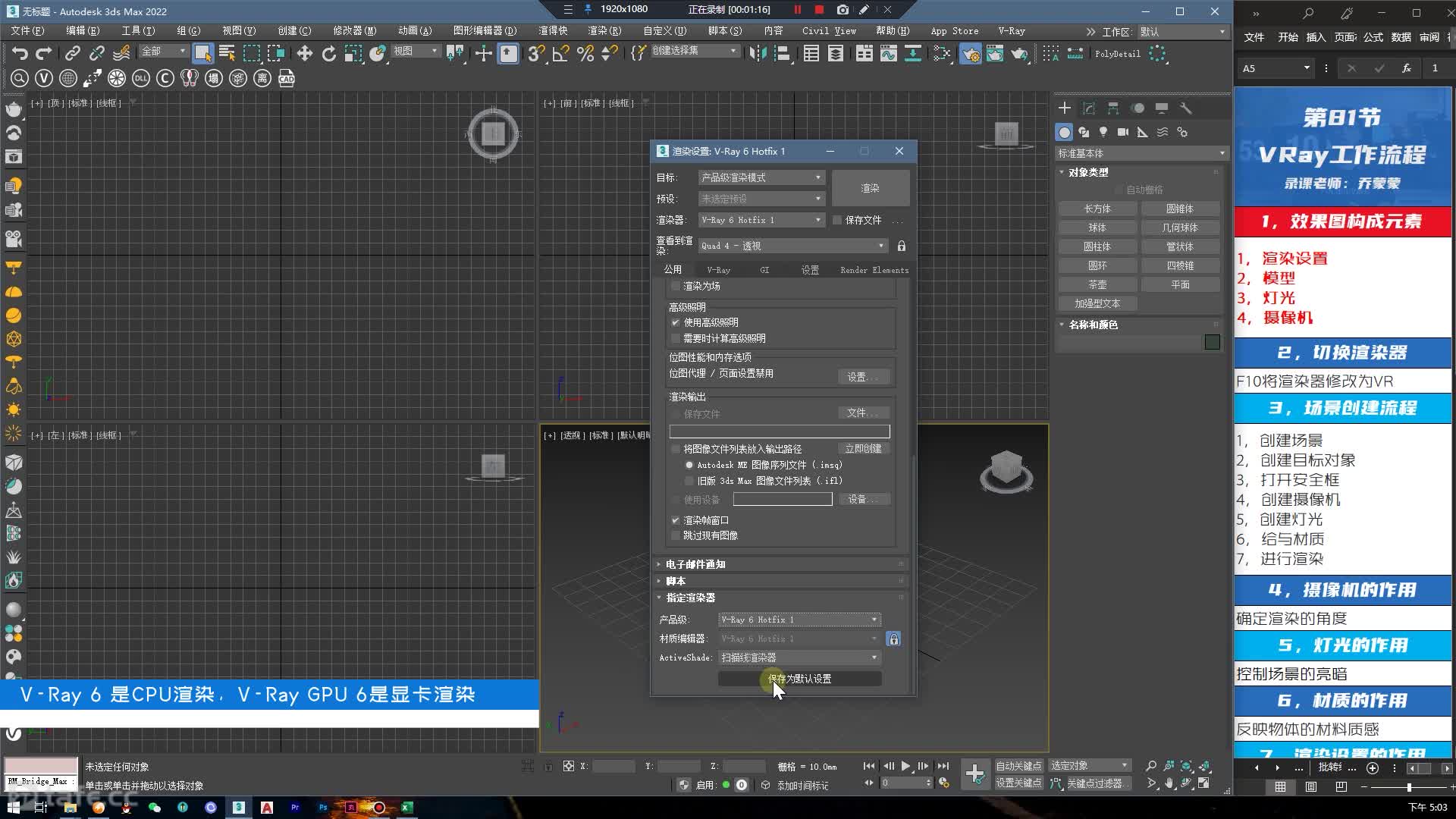Click the lock-to-viewport icon in Render Setup

pos(902,246)
